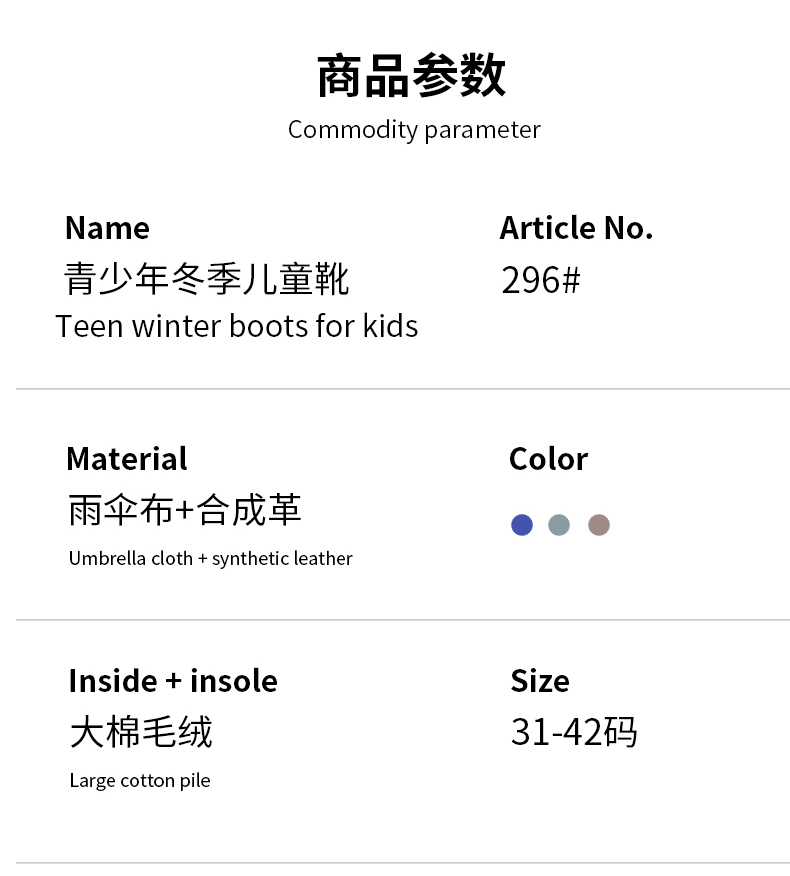
Task: Click the 31-42码 size range
Action: [573, 732]
